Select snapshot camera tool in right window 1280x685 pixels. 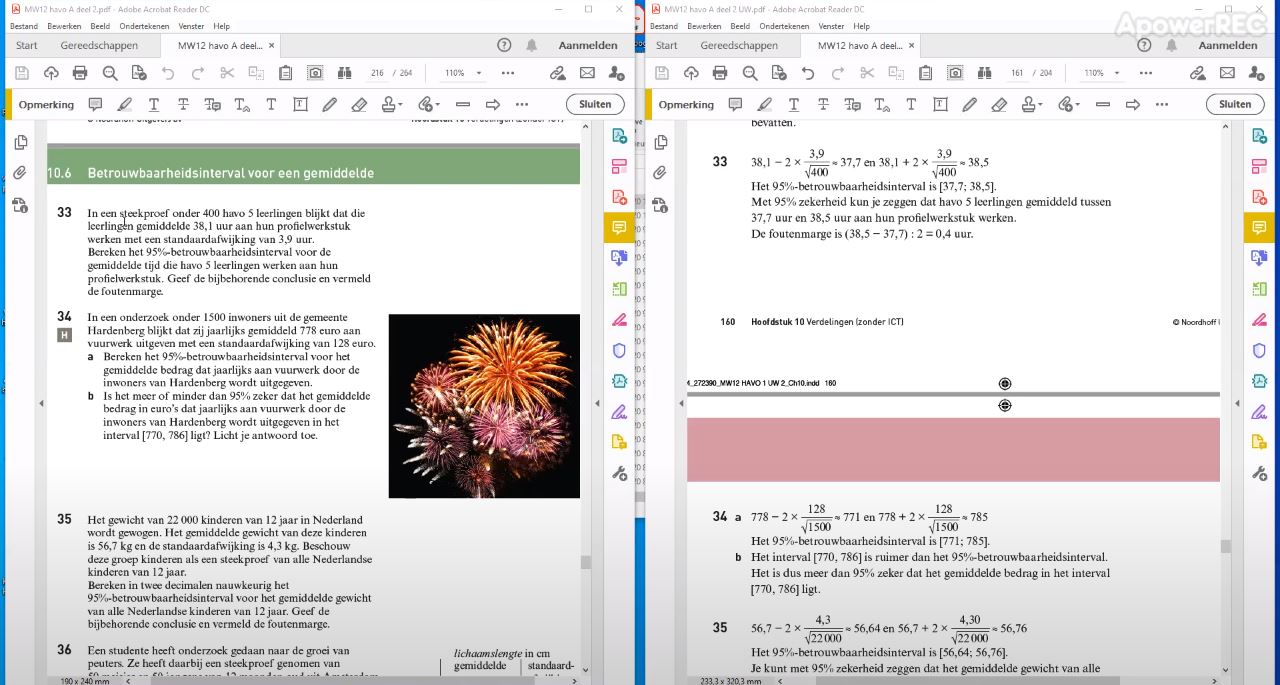point(955,73)
